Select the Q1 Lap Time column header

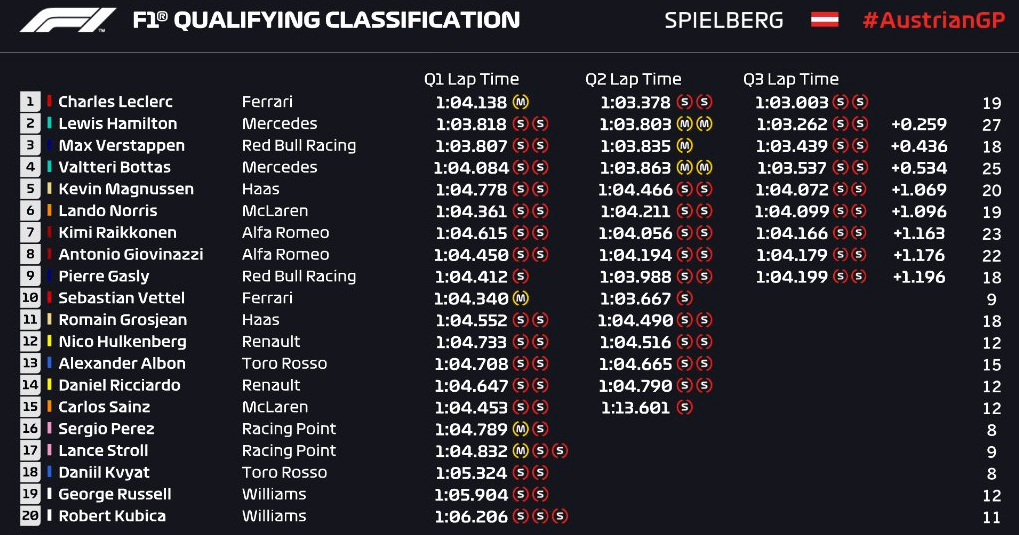(x=472, y=79)
